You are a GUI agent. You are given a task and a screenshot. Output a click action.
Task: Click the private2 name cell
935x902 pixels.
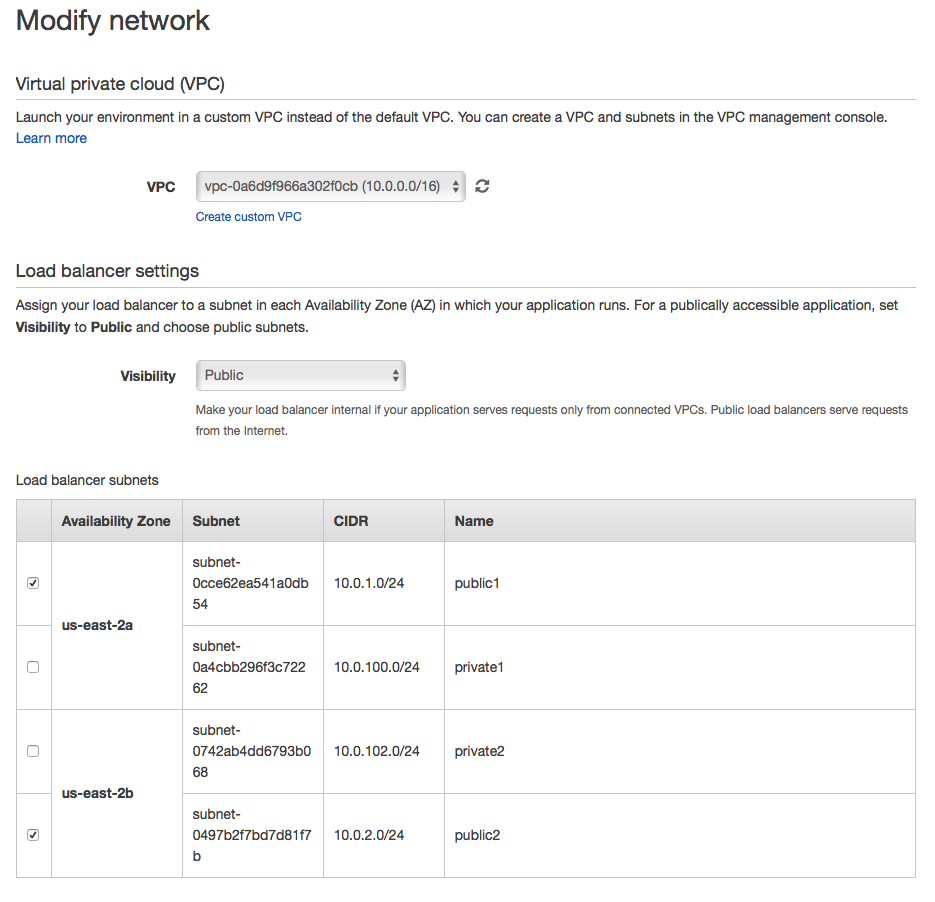coord(479,751)
